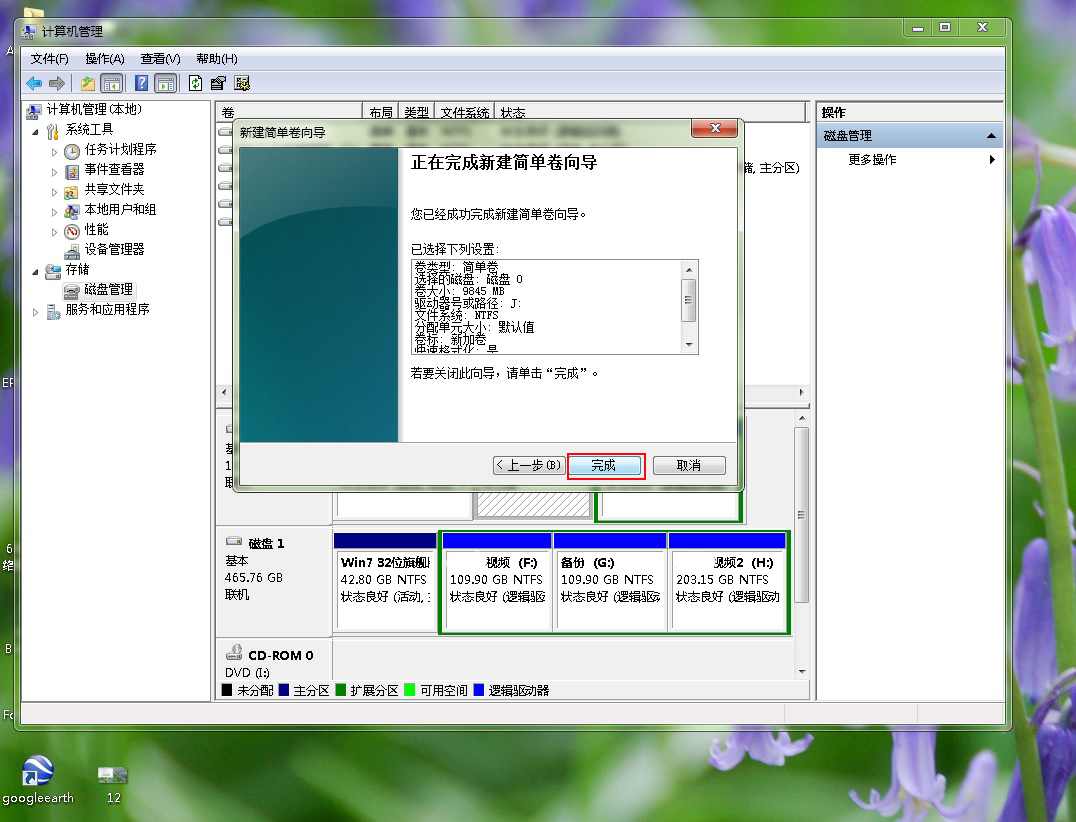Click the 完成 button in the wizard
The image size is (1076, 822).
(605, 465)
